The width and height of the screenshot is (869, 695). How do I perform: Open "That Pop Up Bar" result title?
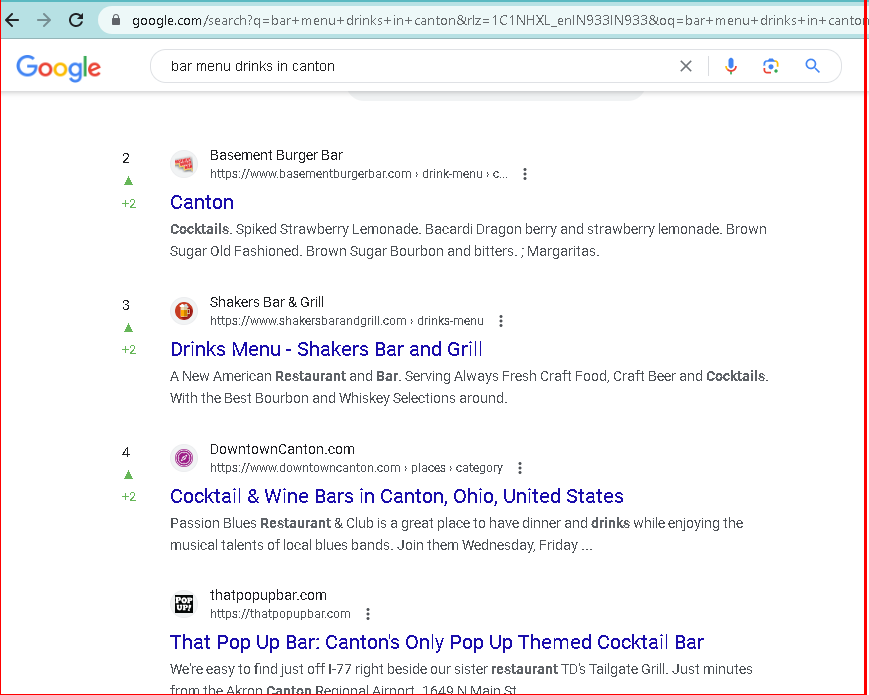click(x=436, y=642)
